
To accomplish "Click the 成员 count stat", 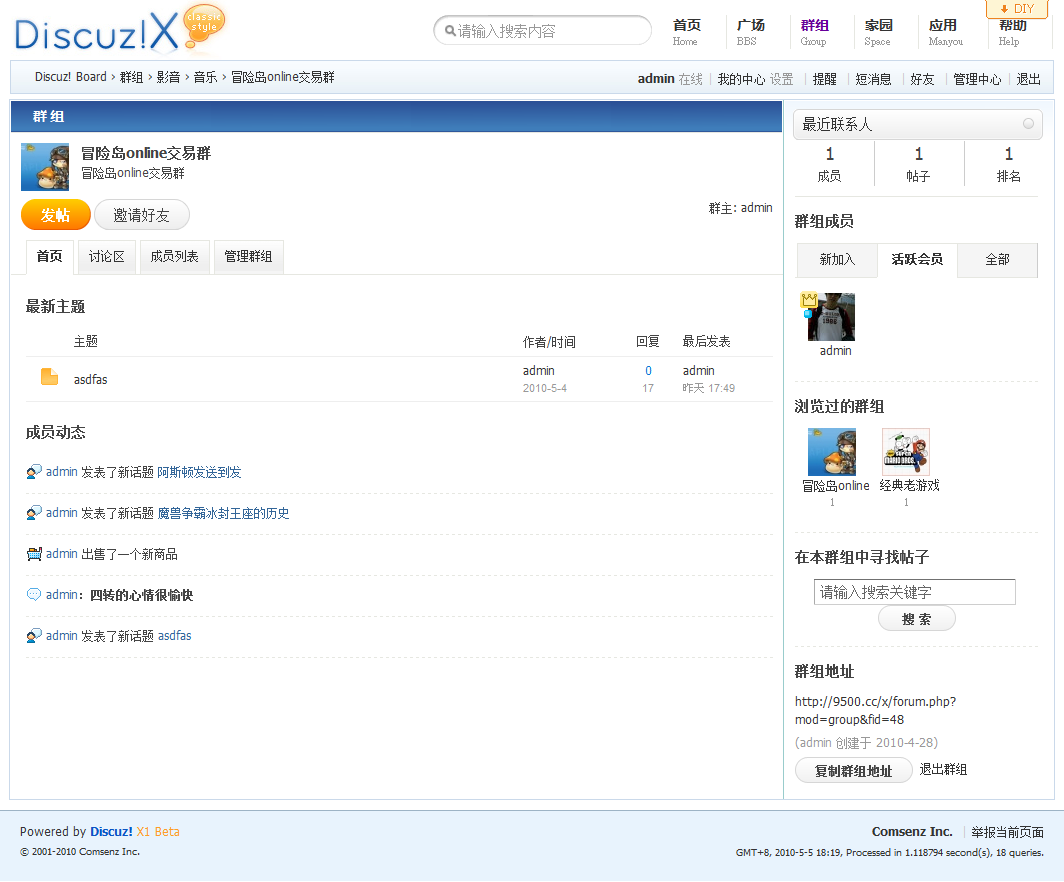I will [x=829, y=164].
